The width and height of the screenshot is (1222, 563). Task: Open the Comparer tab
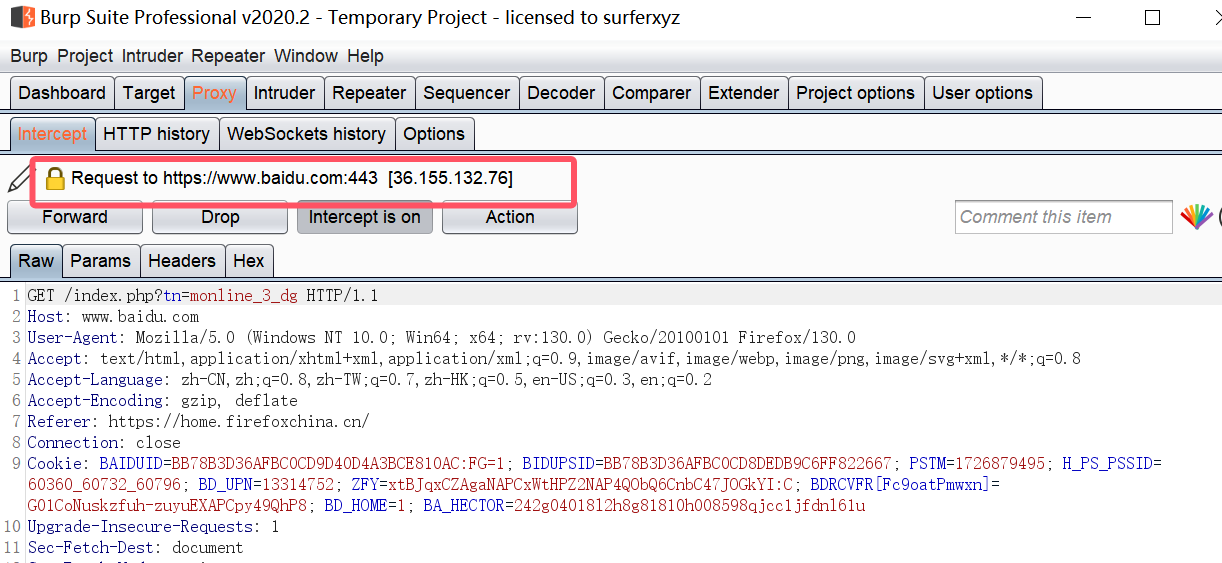[x=652, y=93]
